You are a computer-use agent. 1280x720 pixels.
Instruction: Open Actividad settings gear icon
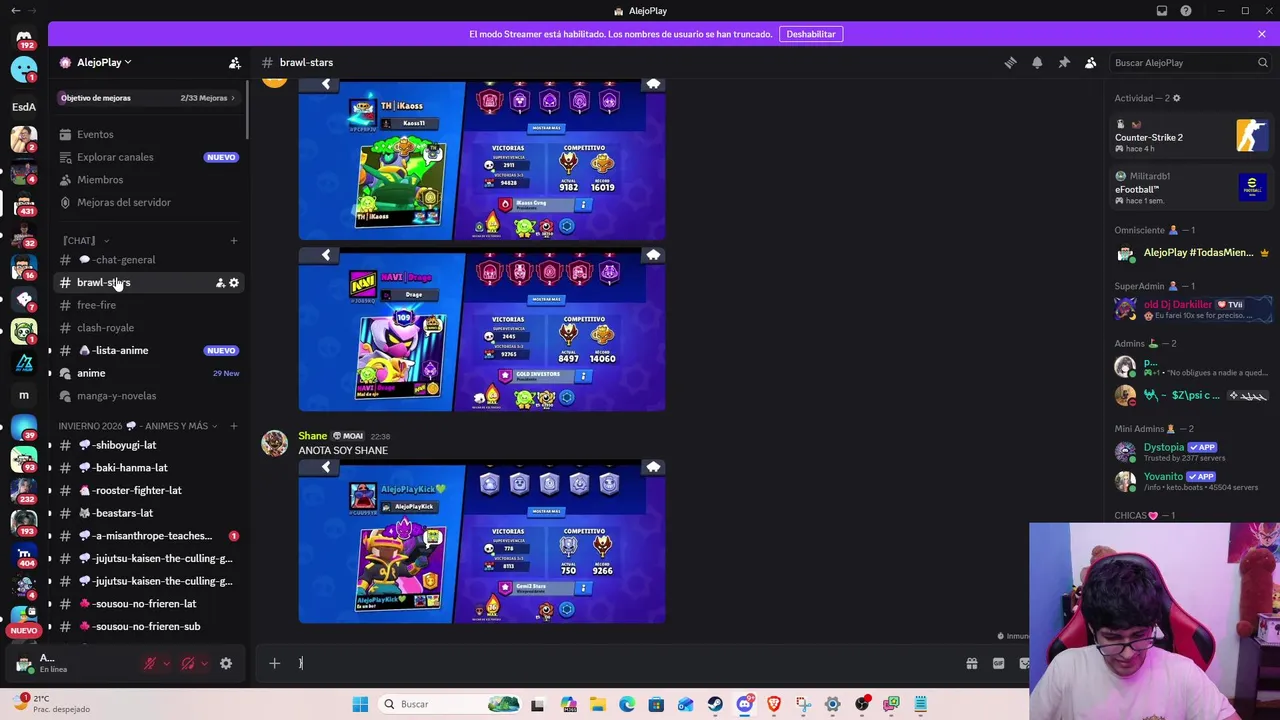[x=1176, y=98]
